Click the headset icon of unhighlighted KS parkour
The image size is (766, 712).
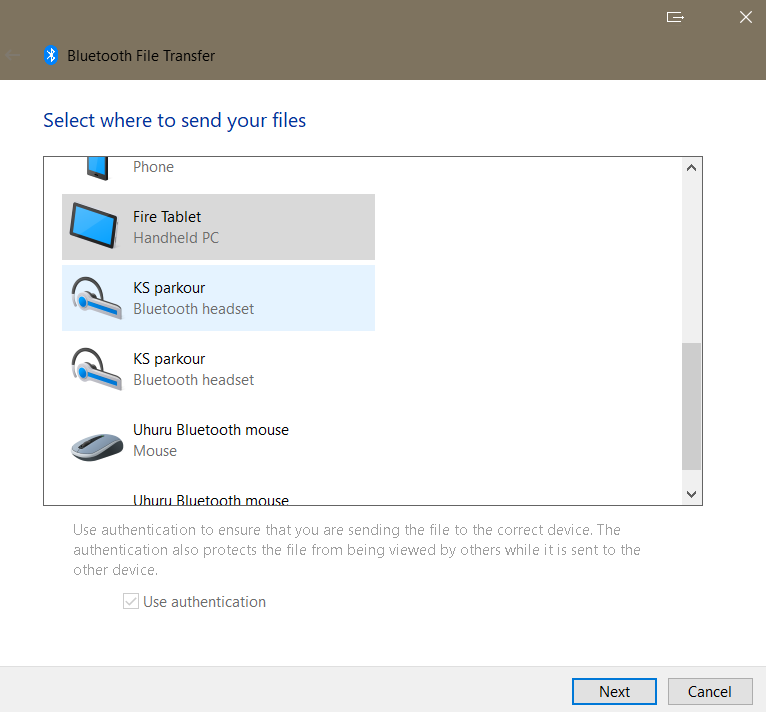(x=97, y=369)
